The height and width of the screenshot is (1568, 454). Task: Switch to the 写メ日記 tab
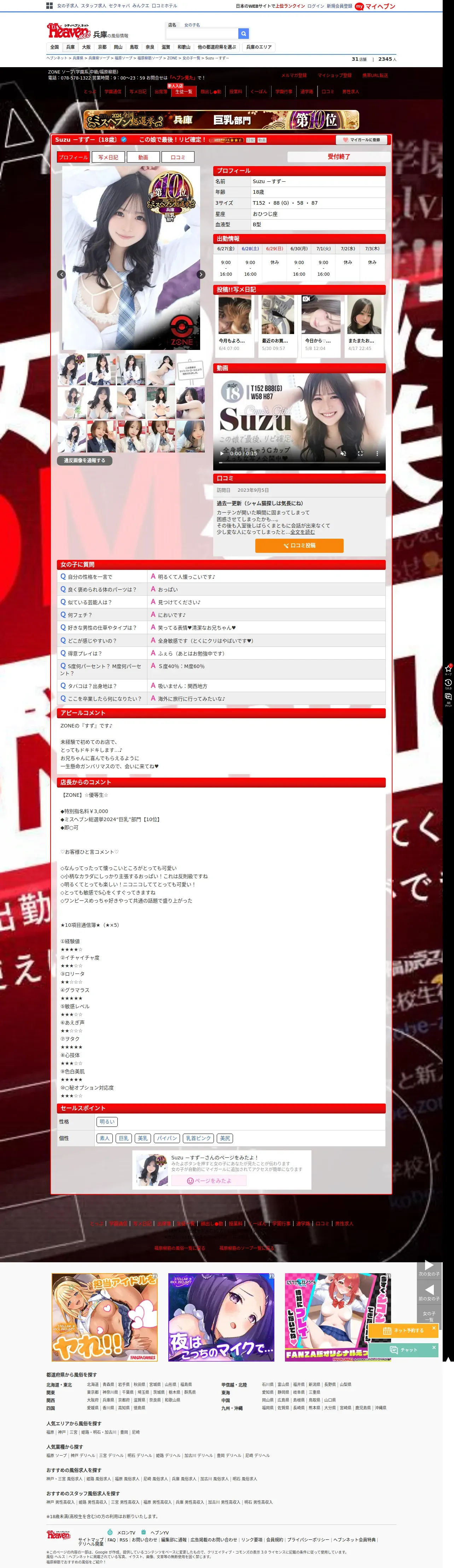[x=108, y=157]
